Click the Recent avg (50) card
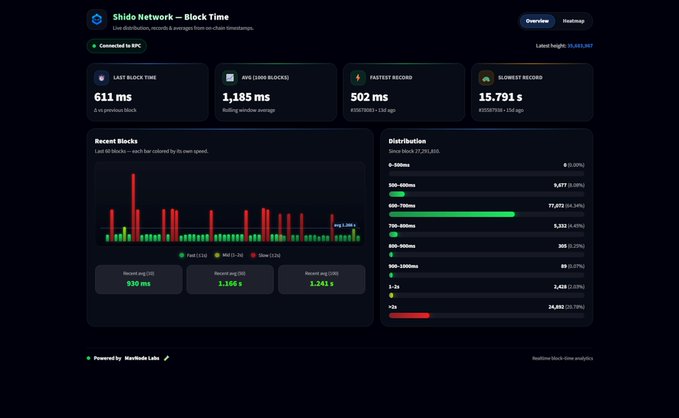The height and width of the screenshot is (418, 679). 230,279
